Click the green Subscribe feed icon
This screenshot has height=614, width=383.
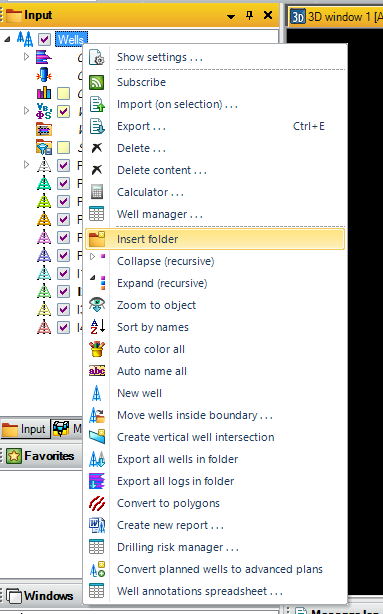click(x=96, y=82)
